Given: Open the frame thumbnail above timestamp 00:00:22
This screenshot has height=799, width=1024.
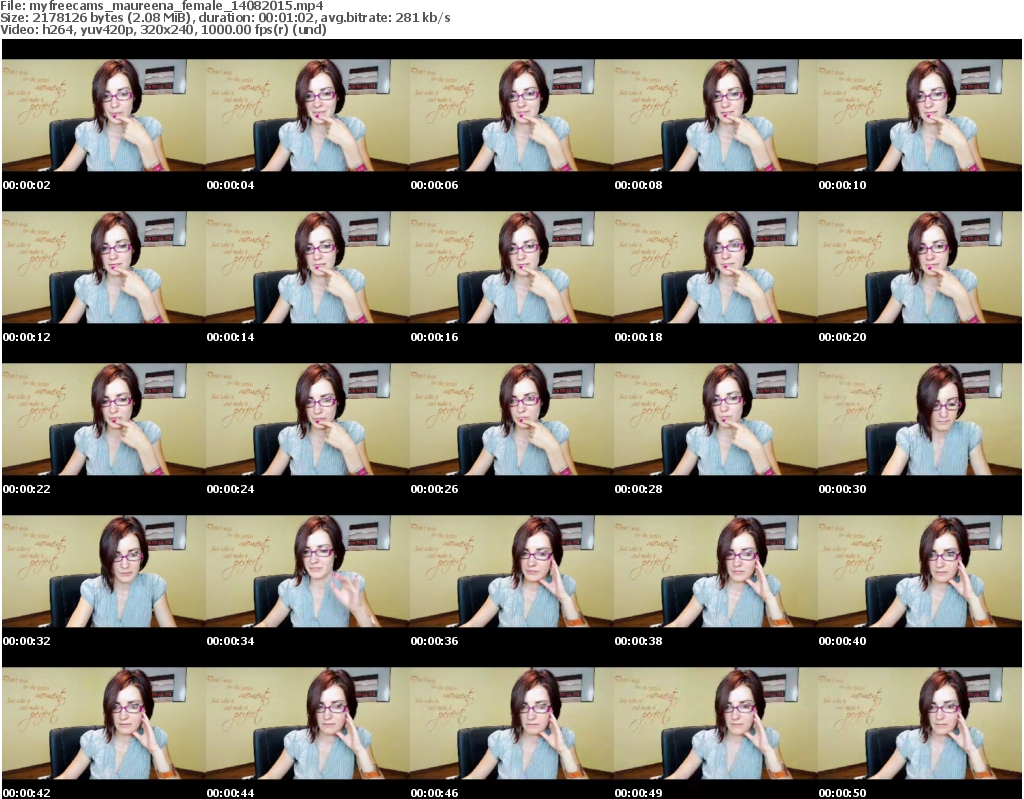Looking at the screenshot, I should pos(104,419).
